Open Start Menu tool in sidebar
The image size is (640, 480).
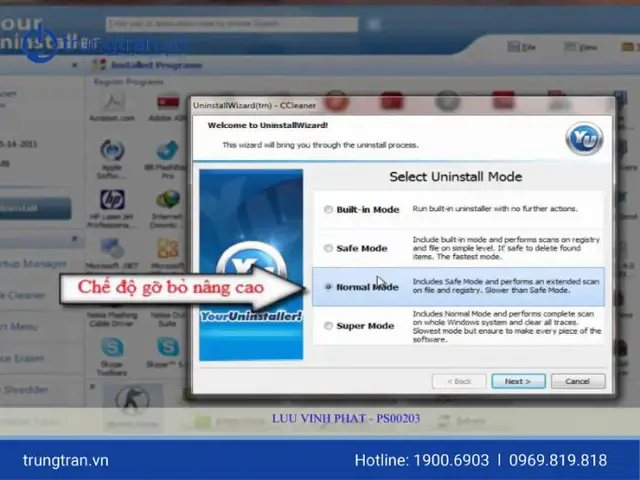click(x=19, y=327)
